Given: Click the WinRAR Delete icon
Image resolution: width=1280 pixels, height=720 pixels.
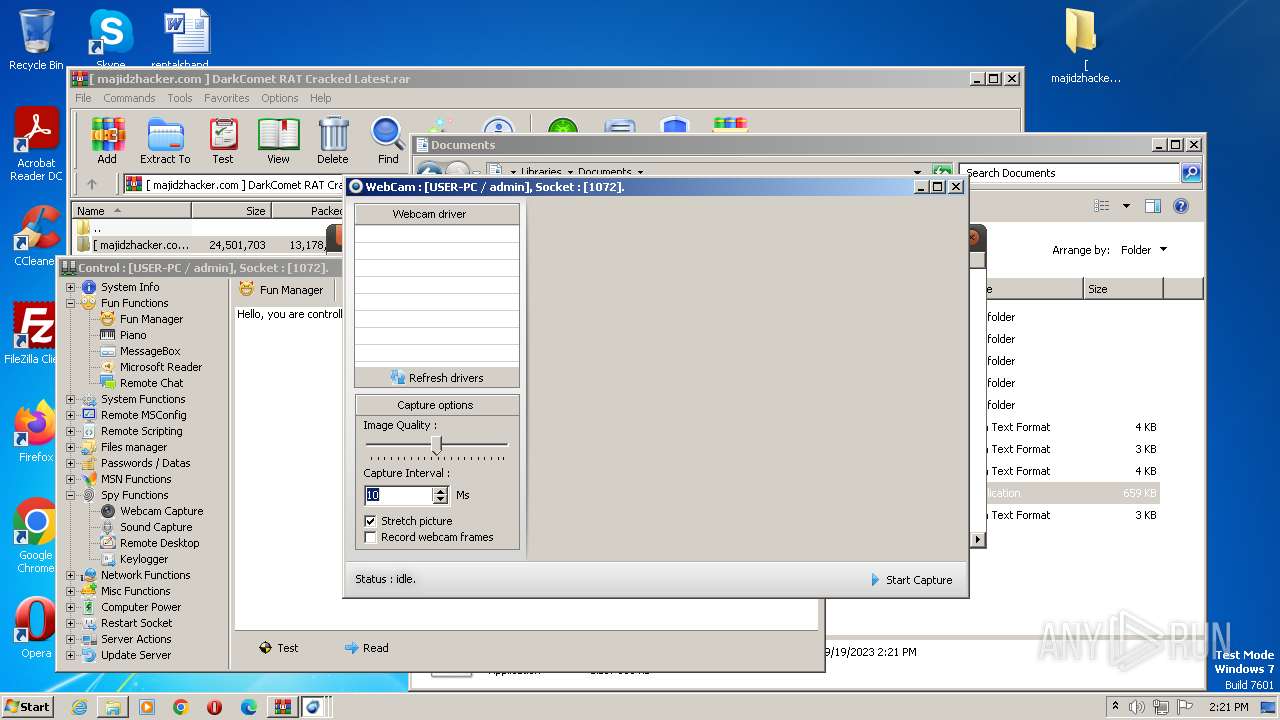Looking at the screenshot, I should point(333,141).
